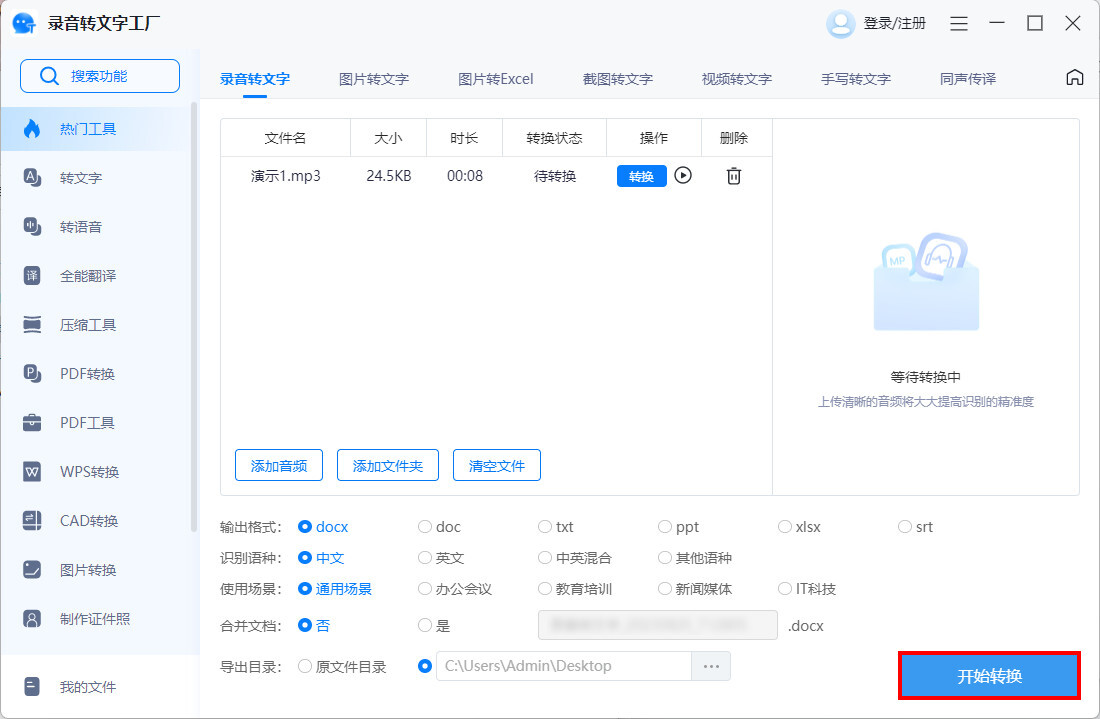Click the 我的文件 sidebar icon

point(32,686)
